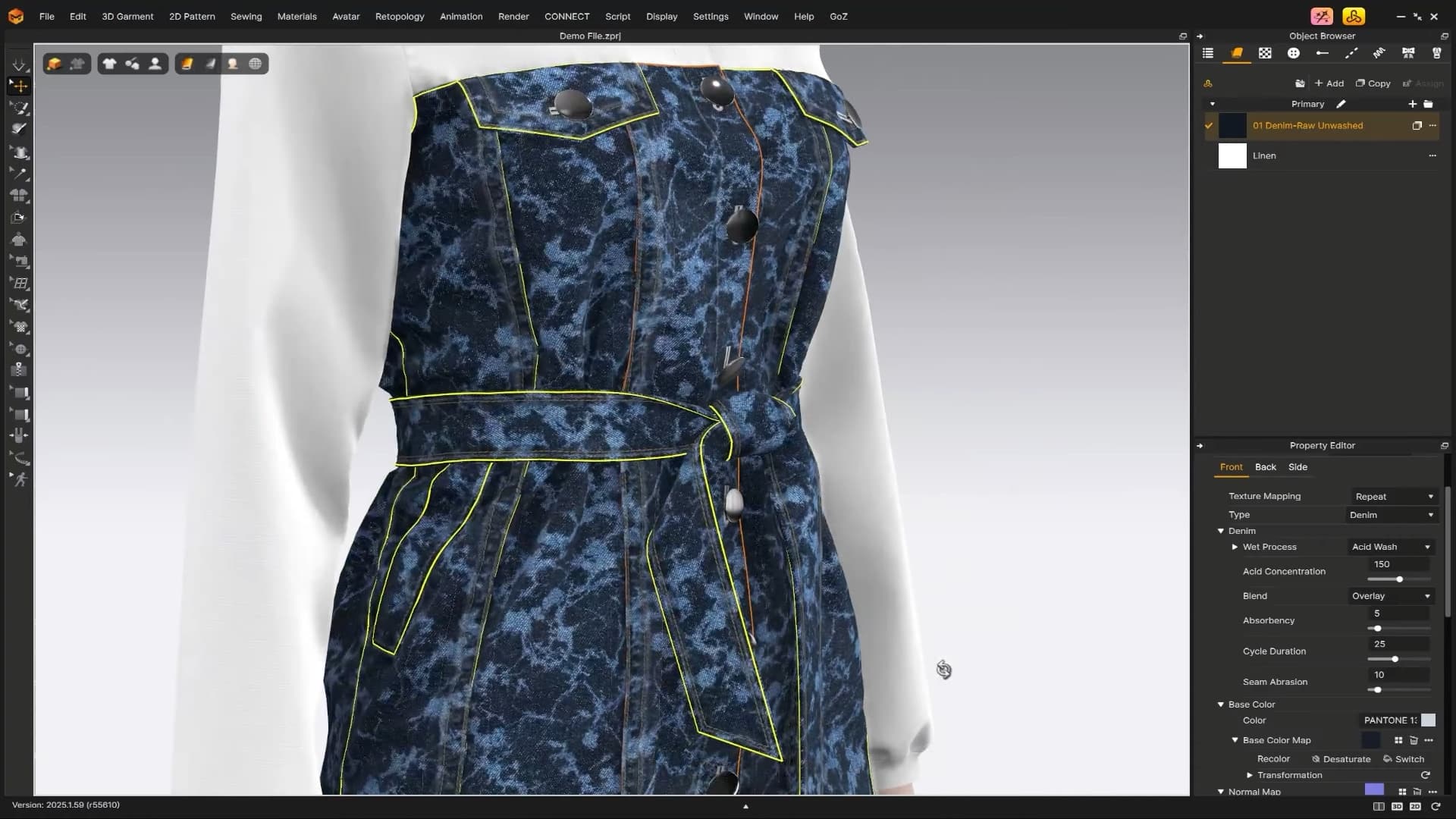Switch to the Back tab in Property Editor
This screenshot has height=819, width=1456.
point(1265,467)
